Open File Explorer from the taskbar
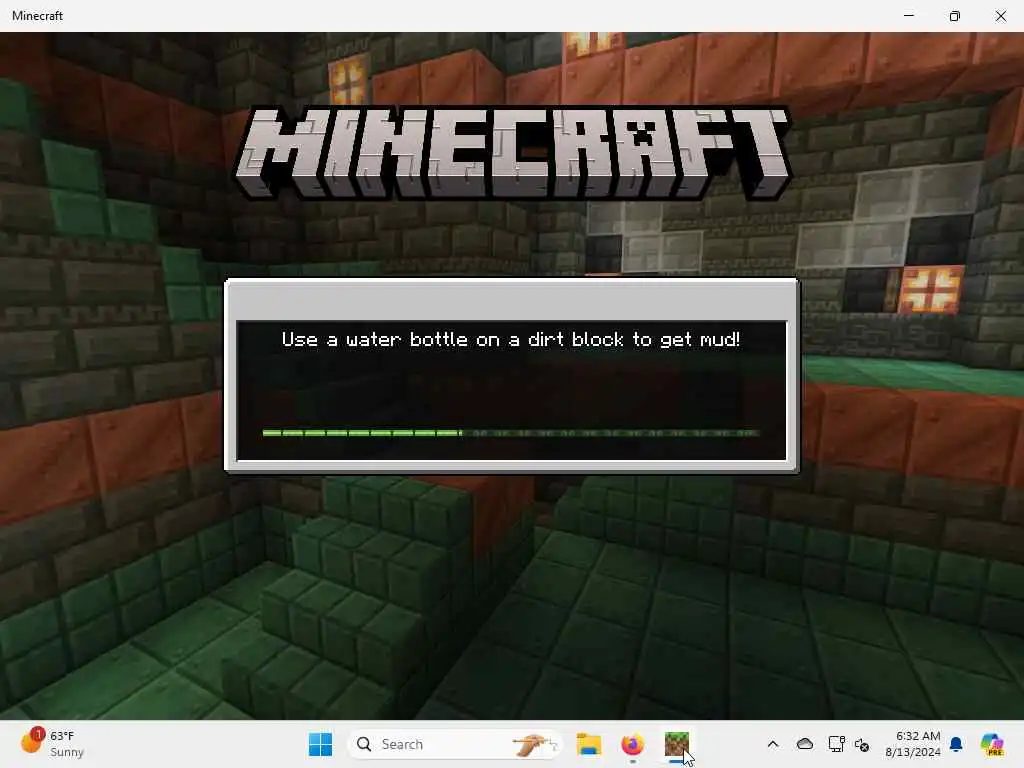Viewport: 1024px width, 768px height. (x=588, y=744)
